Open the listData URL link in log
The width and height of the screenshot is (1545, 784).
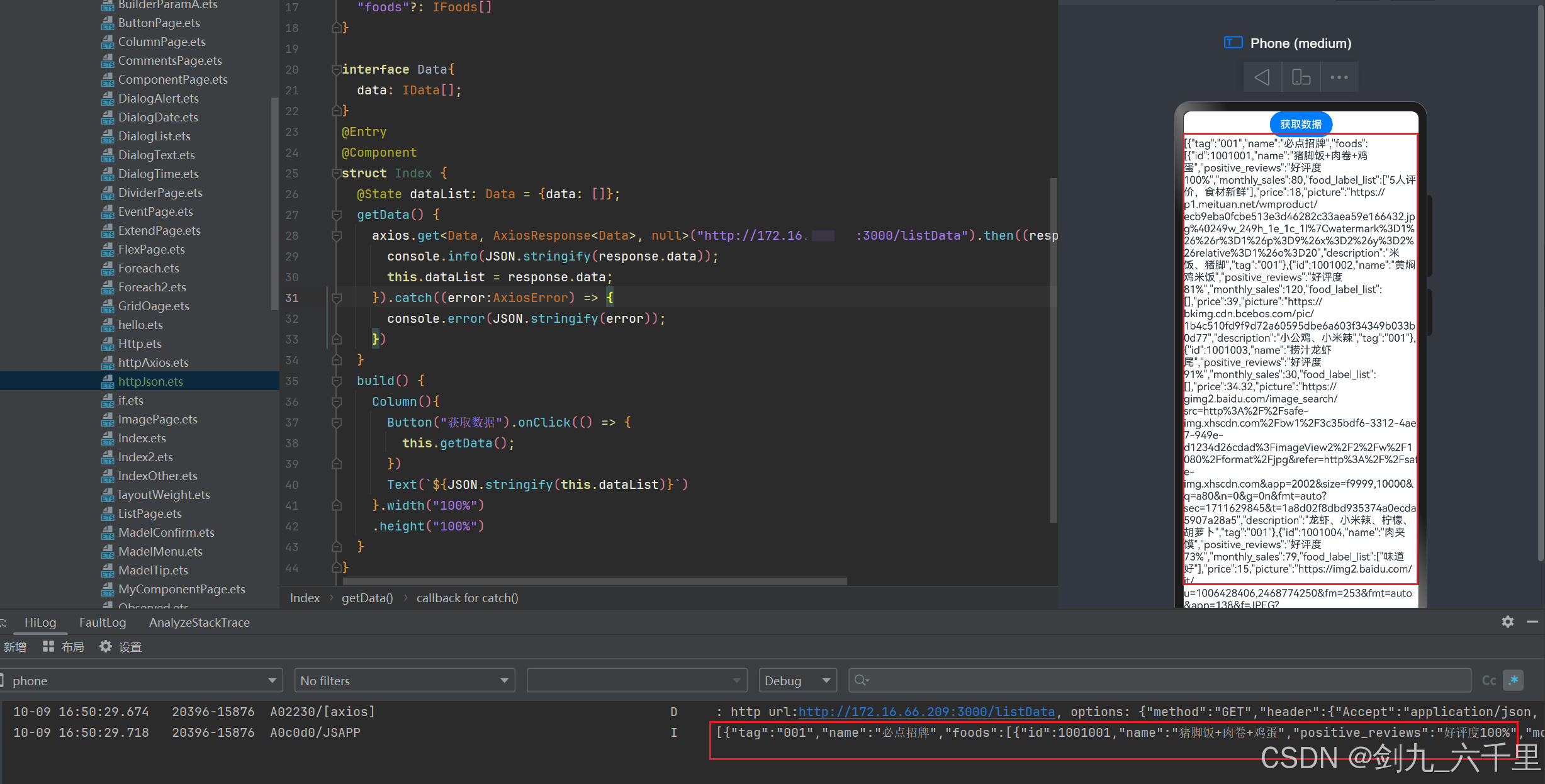pyautogui.click(x=926, y=712)
